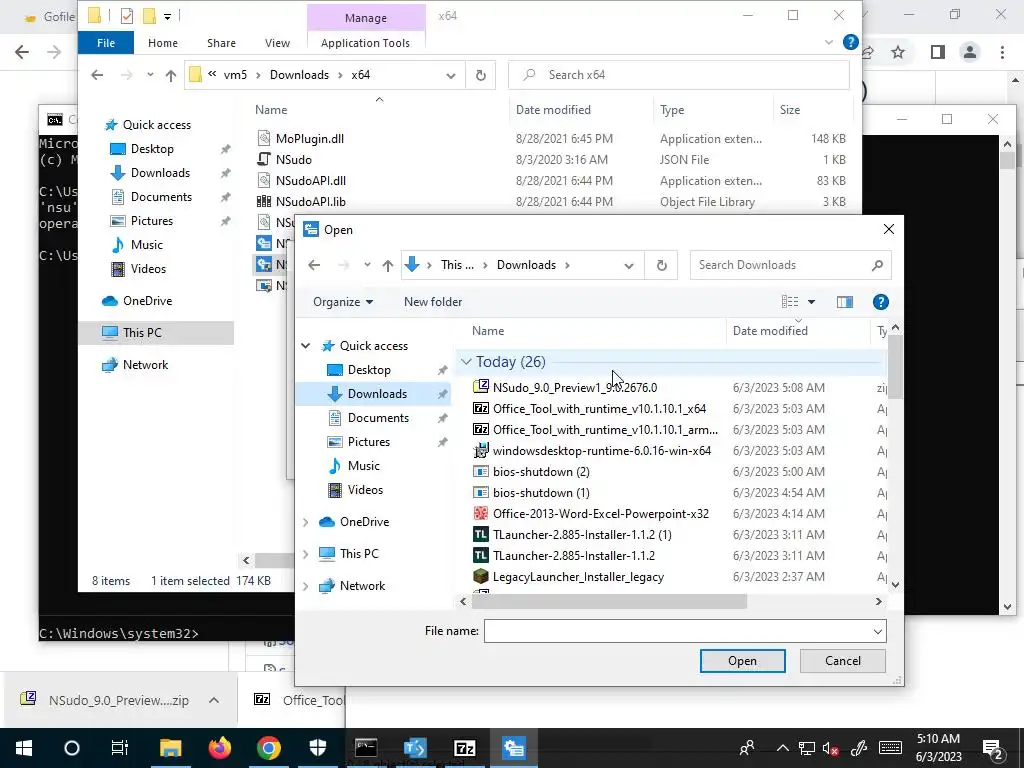Open Chrome from the taskbar
The image size is (1024, 768).
tap(268, 748)
